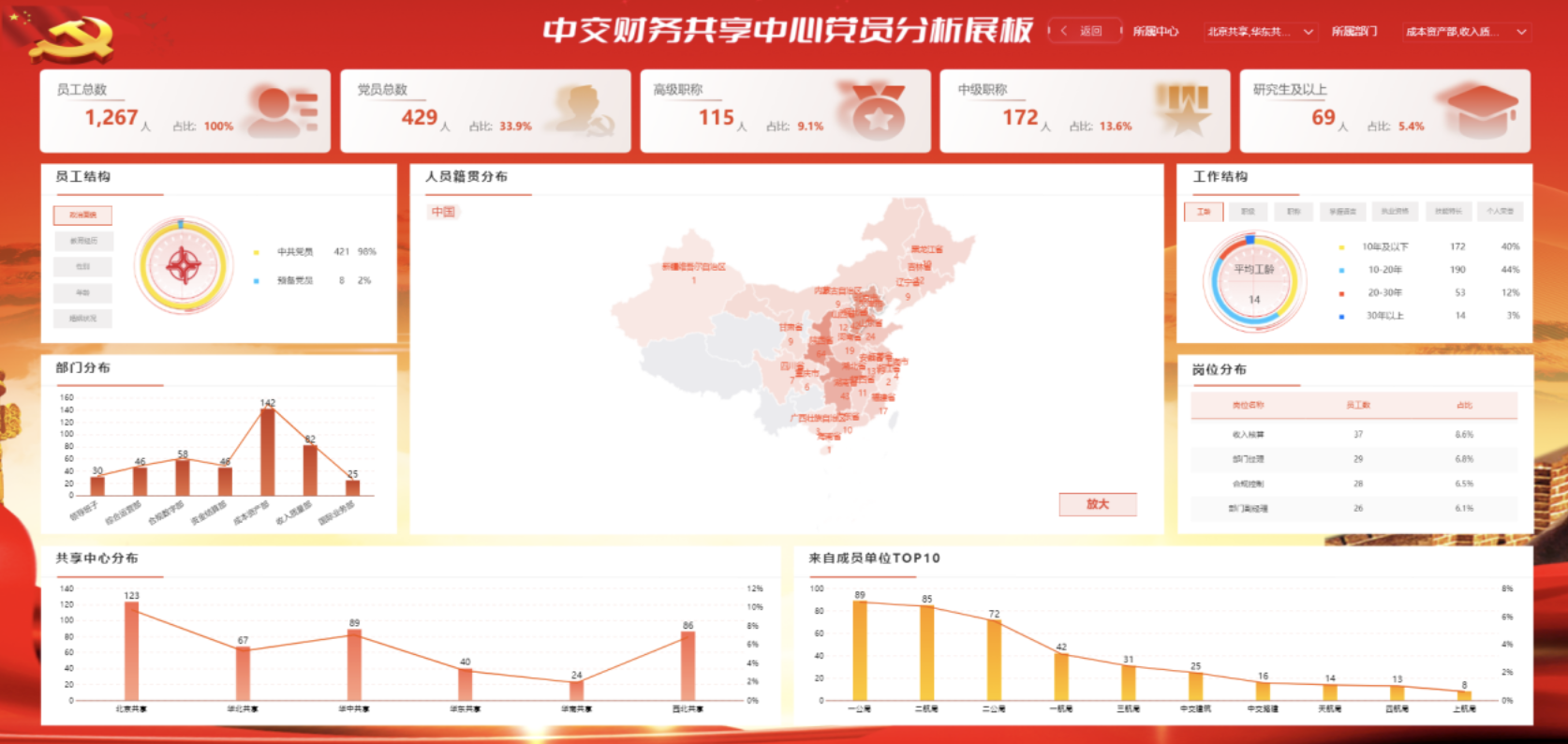The width and height of the screenshot is (1568, 744).
Task: Click the 二航局 bar showing 85
Action: 926,653
